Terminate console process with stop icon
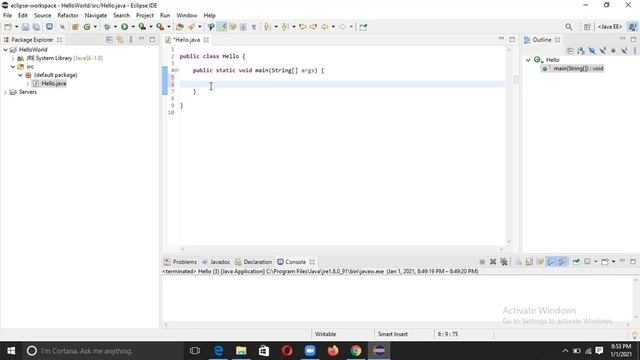 point(482,262)
